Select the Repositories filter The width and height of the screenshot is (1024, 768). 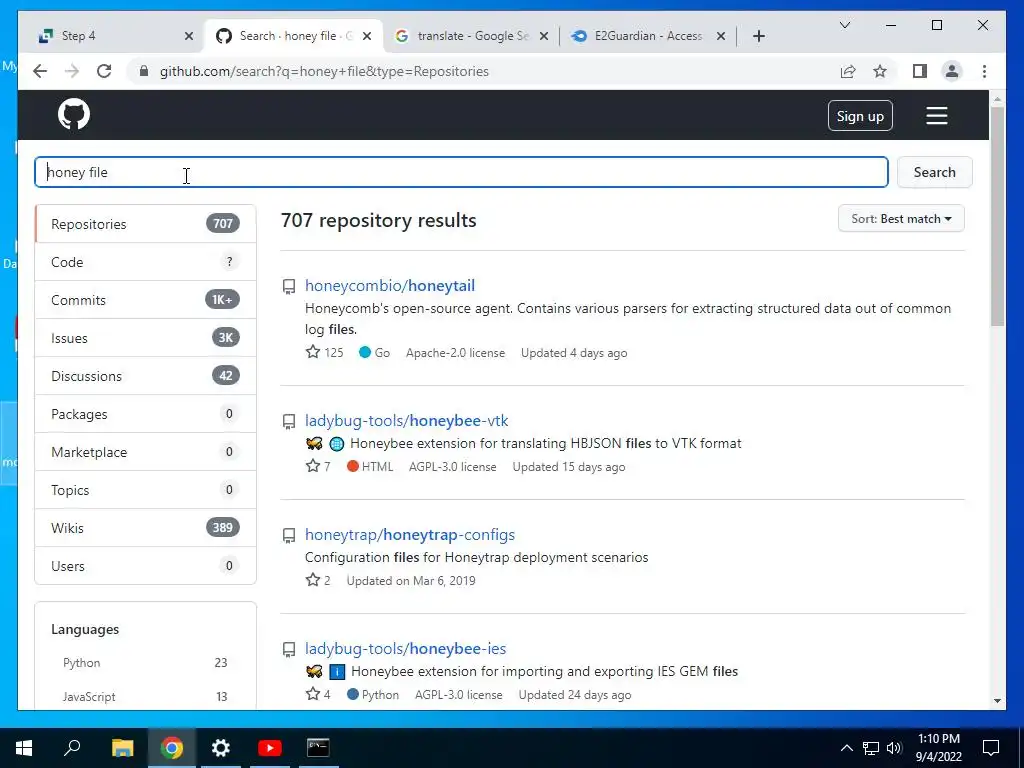pyautogui.click(x=145, y=224)
